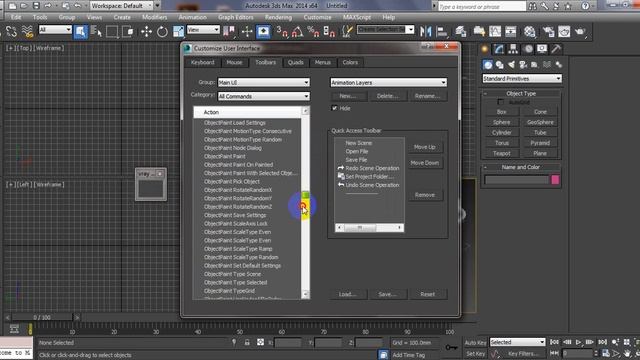Toggle Set Key mode
This screenshot has width=640, height=360.
coord(476,353)
